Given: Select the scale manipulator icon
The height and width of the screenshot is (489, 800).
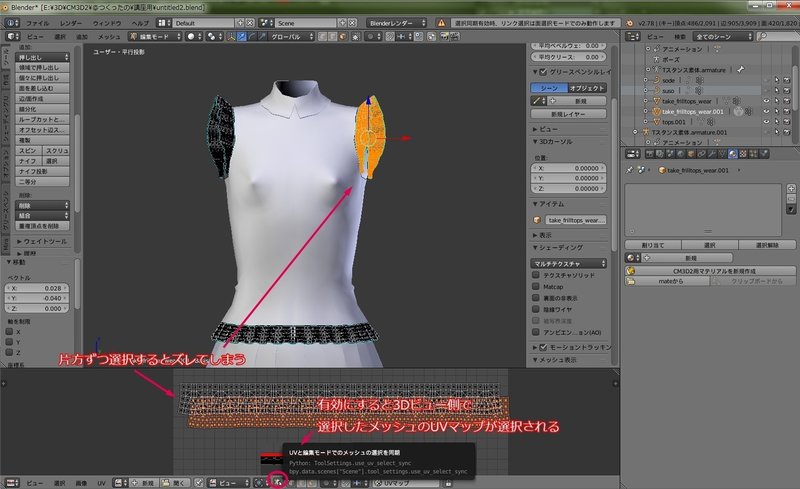Looking at the screenshot, I should (262, 37).
